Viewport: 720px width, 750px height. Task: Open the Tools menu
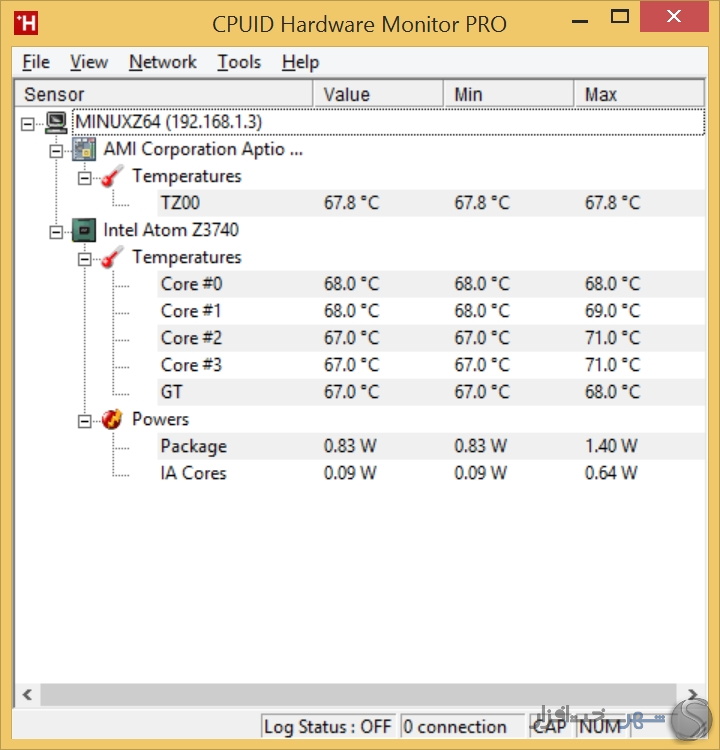point(239,62)
